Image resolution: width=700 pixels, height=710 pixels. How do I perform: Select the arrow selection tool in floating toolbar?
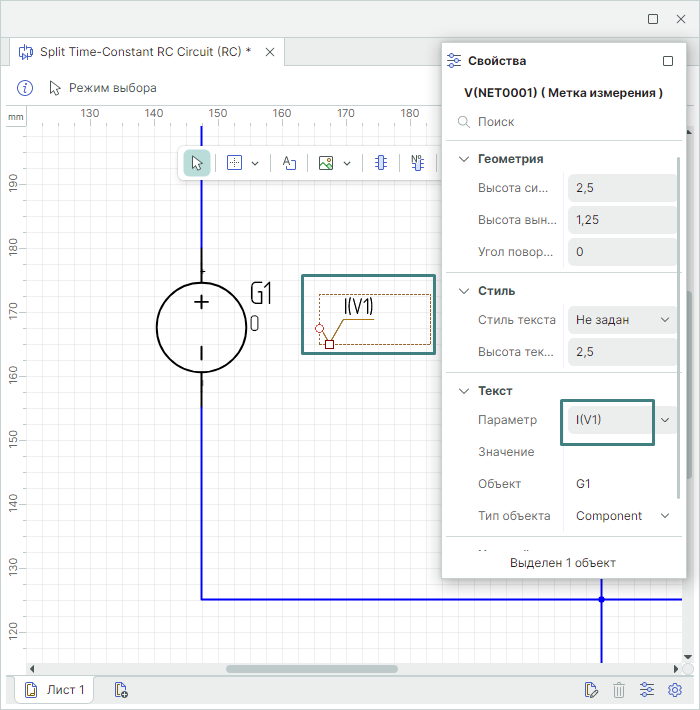pos(197,163)
